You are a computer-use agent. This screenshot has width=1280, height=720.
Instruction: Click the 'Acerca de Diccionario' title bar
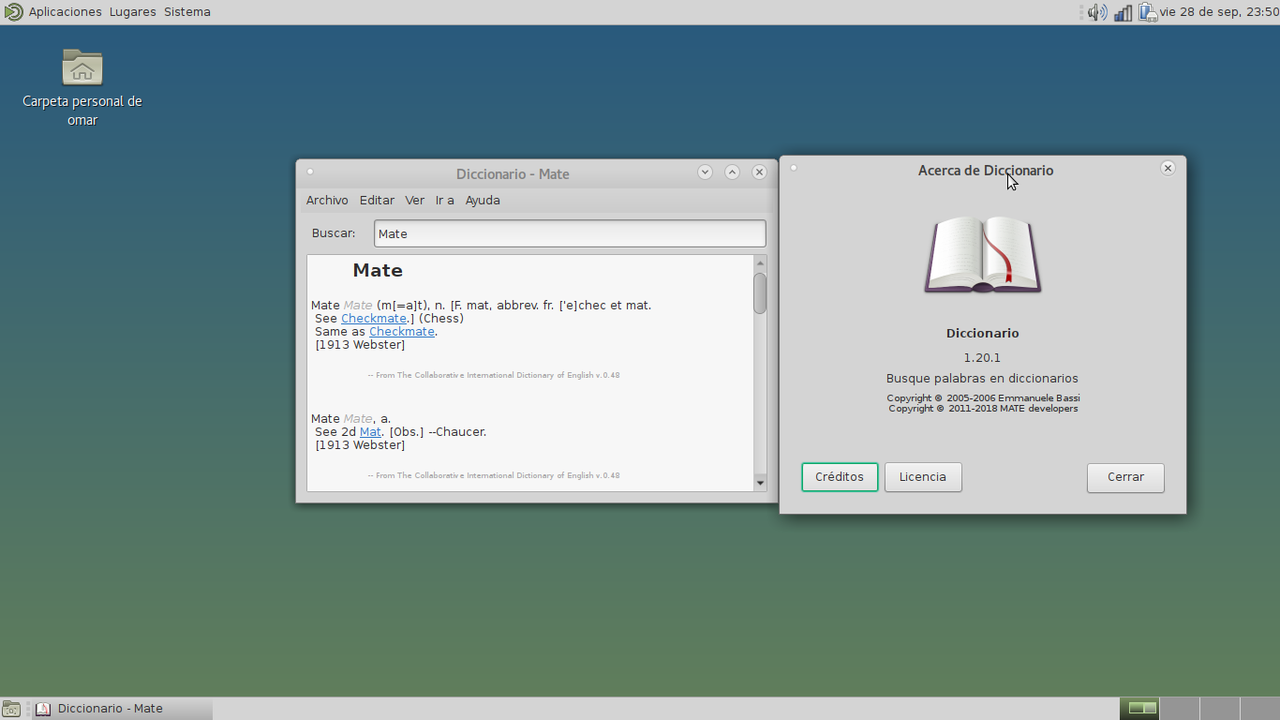(985, 170)
